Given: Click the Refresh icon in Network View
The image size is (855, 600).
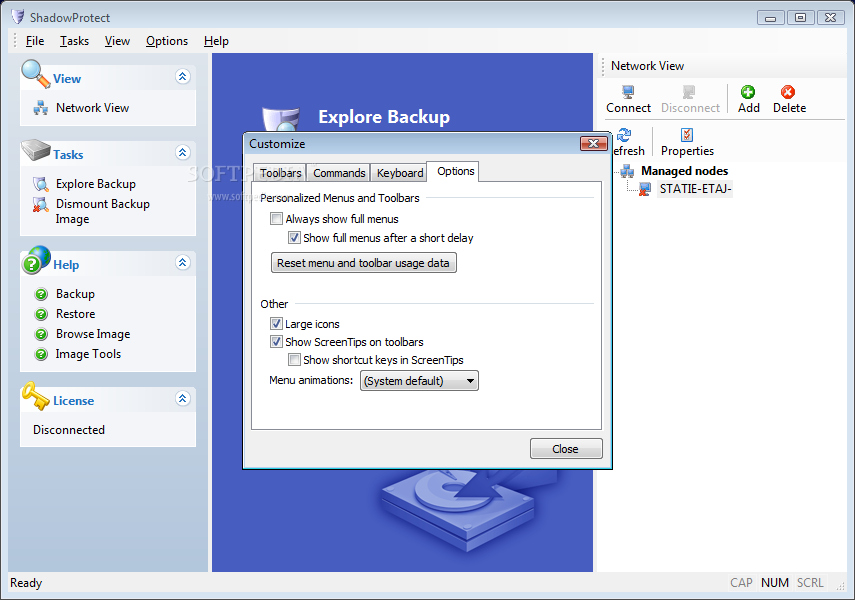Looking at the screenshot, I should 624,134.
